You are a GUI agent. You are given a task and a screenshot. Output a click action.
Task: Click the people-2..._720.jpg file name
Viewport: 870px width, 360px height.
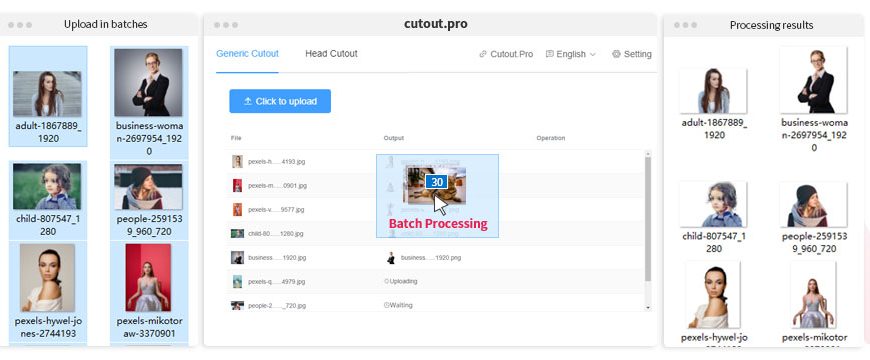click(277, 306)
